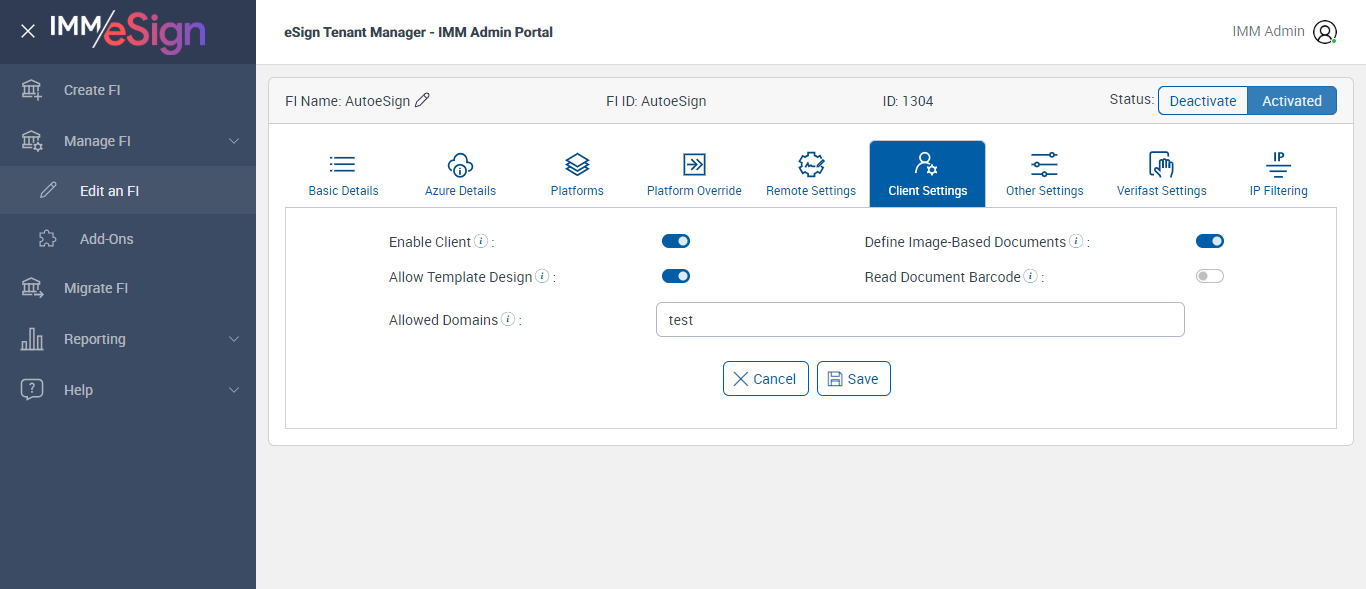Click the Activated status button
This screenshot has width=1366, height=589.
click(1292, 100)
